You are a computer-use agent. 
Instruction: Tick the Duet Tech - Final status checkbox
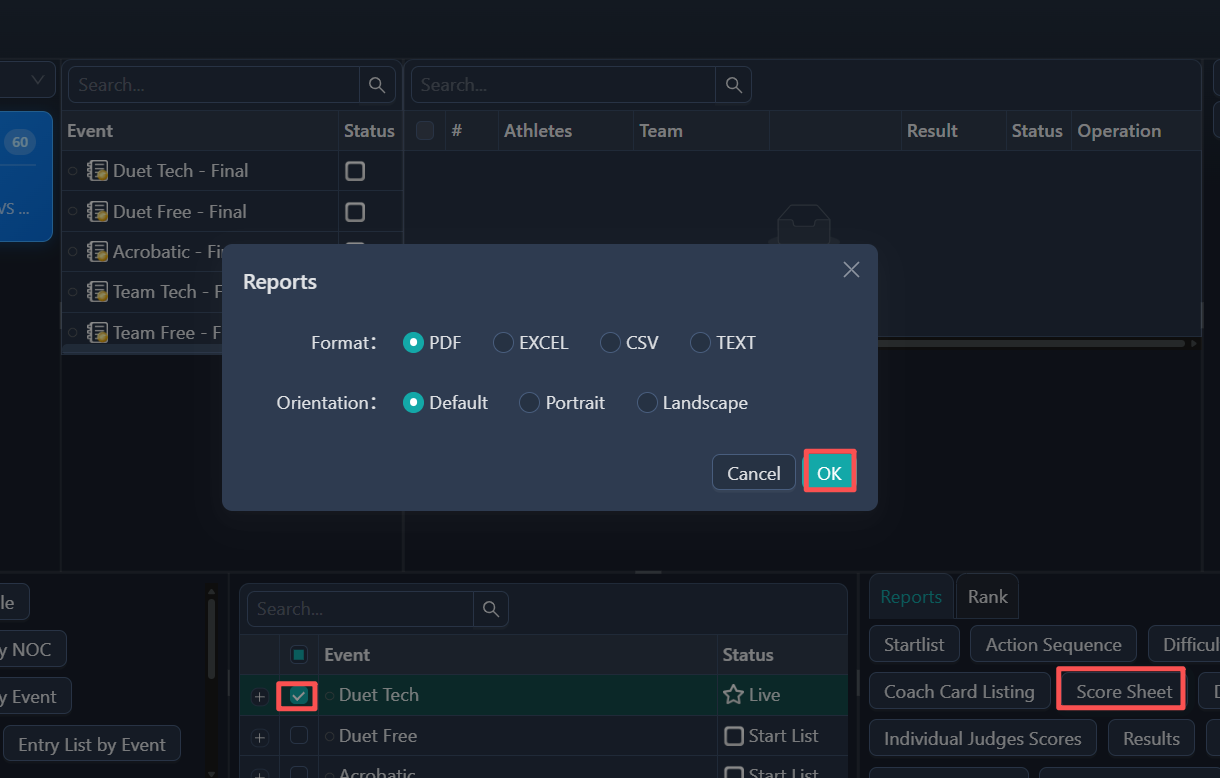click(x=355, y=171)
